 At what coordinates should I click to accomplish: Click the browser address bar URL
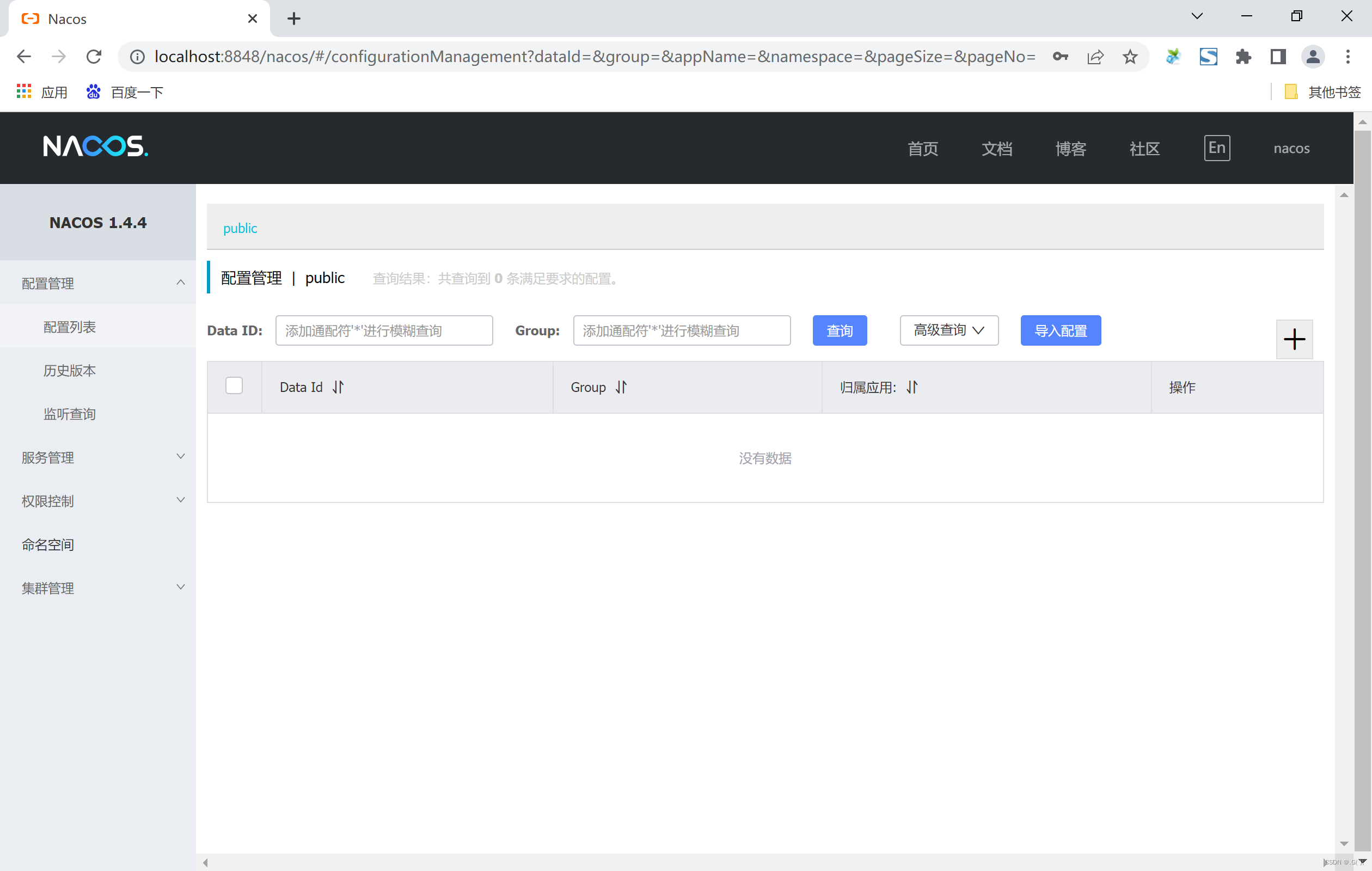coord(595,57)
